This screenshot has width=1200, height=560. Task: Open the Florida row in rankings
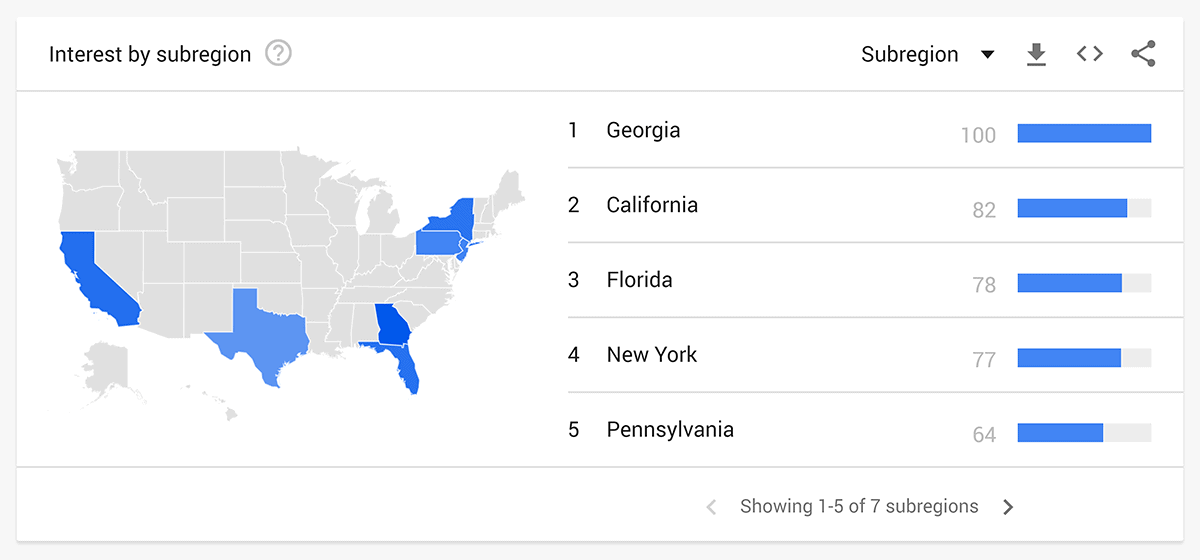pos(860,281)
